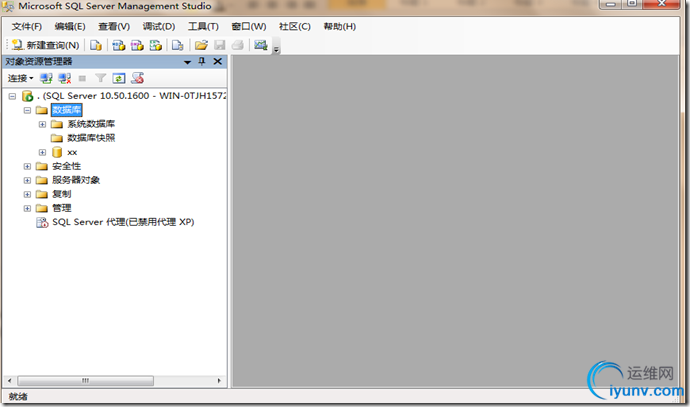Click the Analysis Services DMX Query icon
Screen dimensions: 690x407
(137, 45)
